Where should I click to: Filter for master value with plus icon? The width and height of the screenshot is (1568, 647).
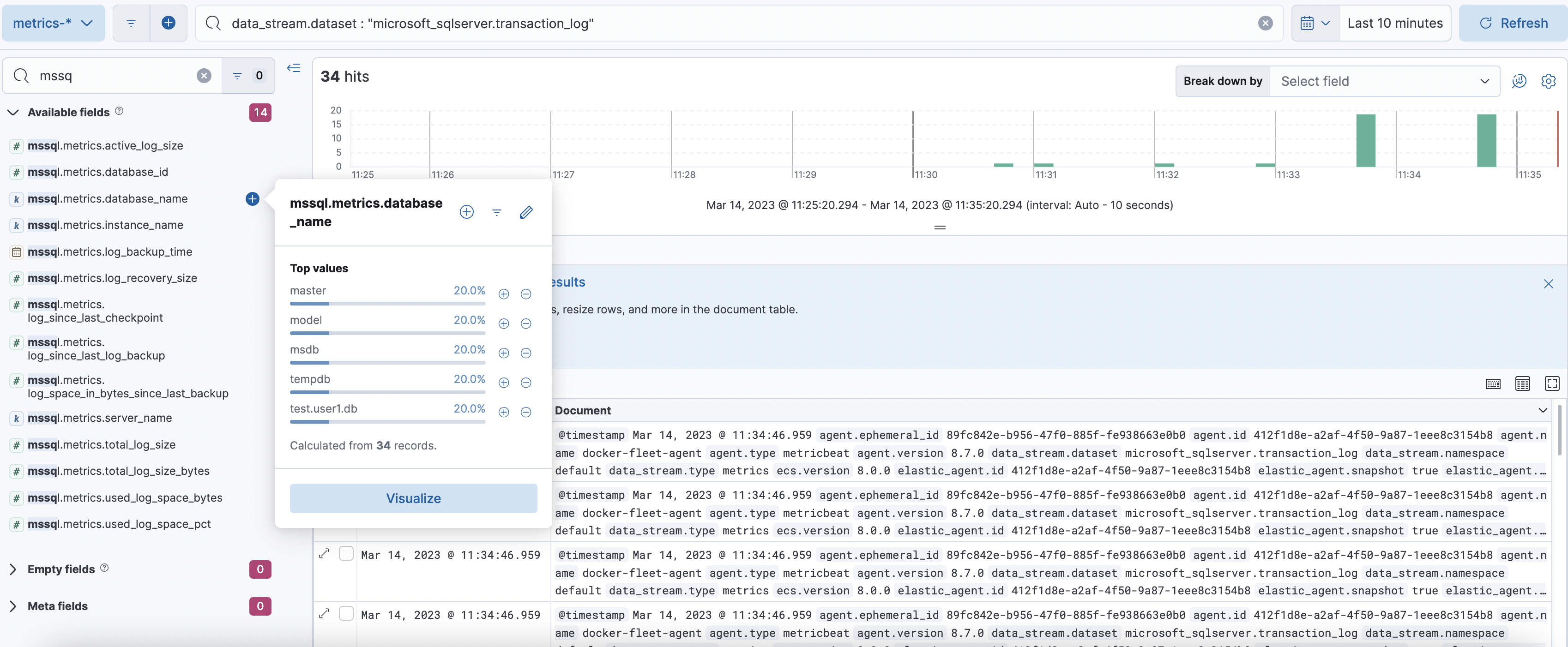503,294
